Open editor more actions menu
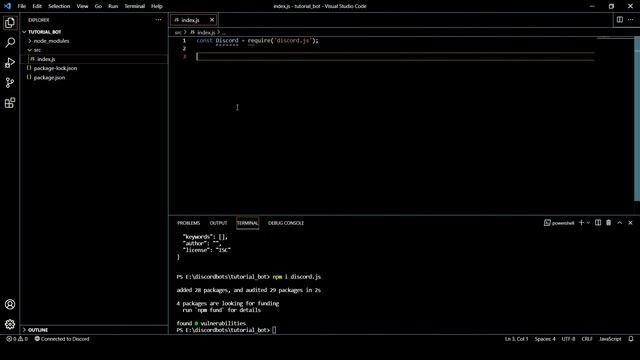 click(x=631, y=20)
